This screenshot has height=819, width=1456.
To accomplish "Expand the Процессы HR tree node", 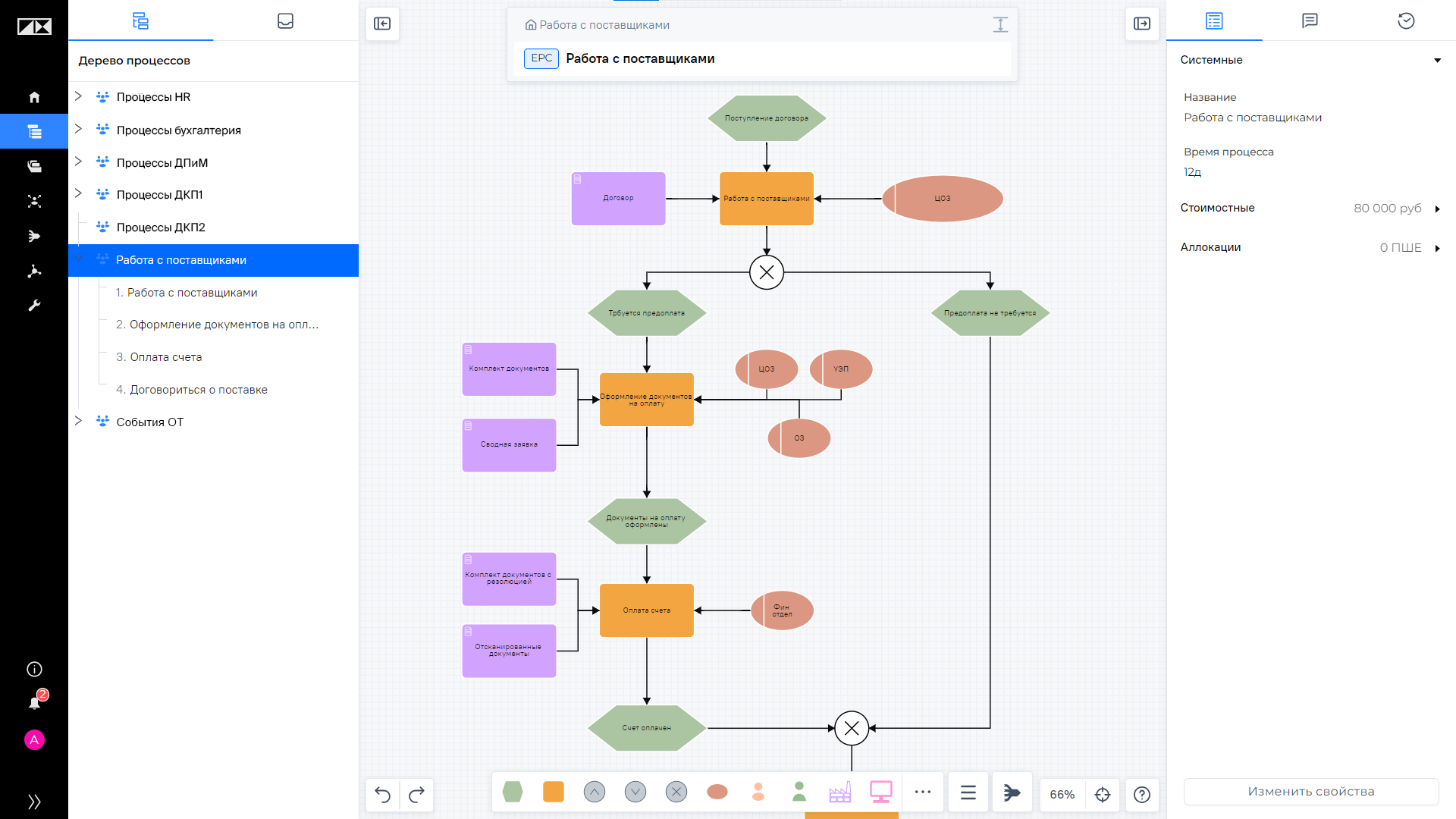I will tap(78, 96).
